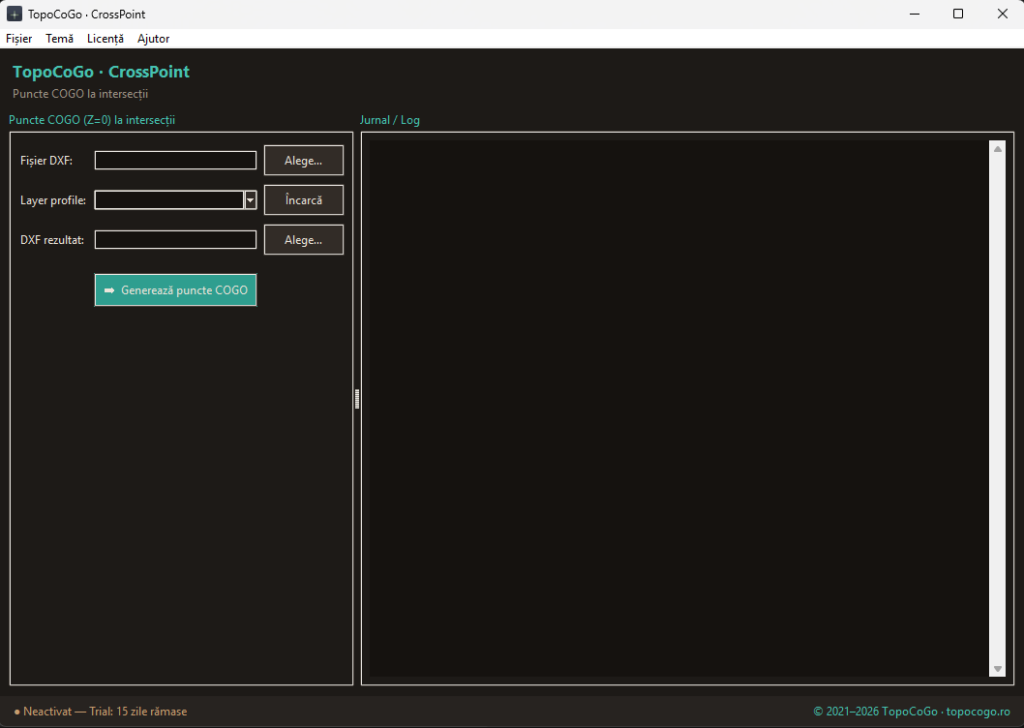This screenshot has height=728, width=1024.
Task: Open the Ajutor menu
Action: point(153,39)
